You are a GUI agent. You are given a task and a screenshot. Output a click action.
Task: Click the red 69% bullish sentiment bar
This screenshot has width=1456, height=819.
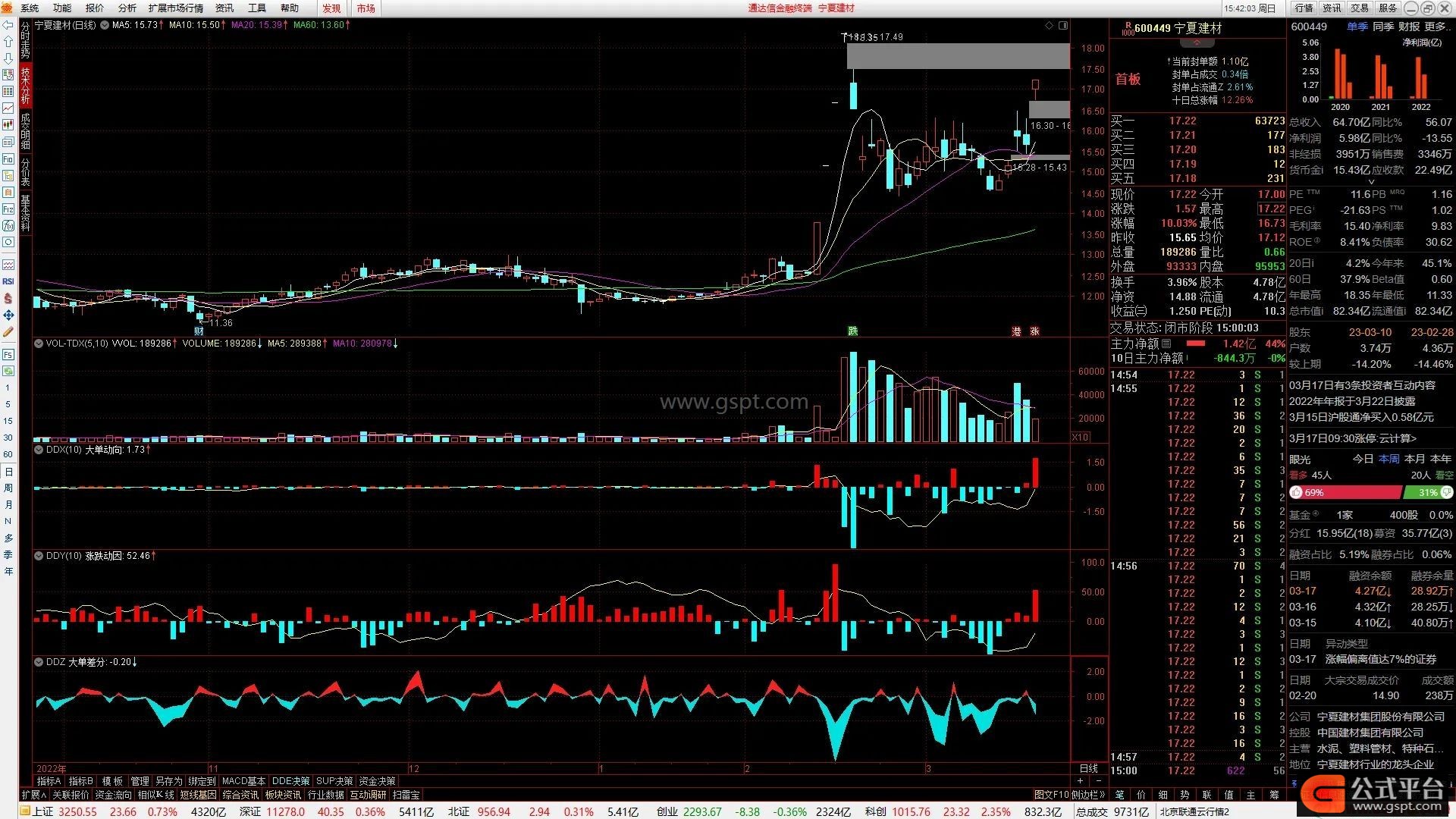[x=1345, y=492]
